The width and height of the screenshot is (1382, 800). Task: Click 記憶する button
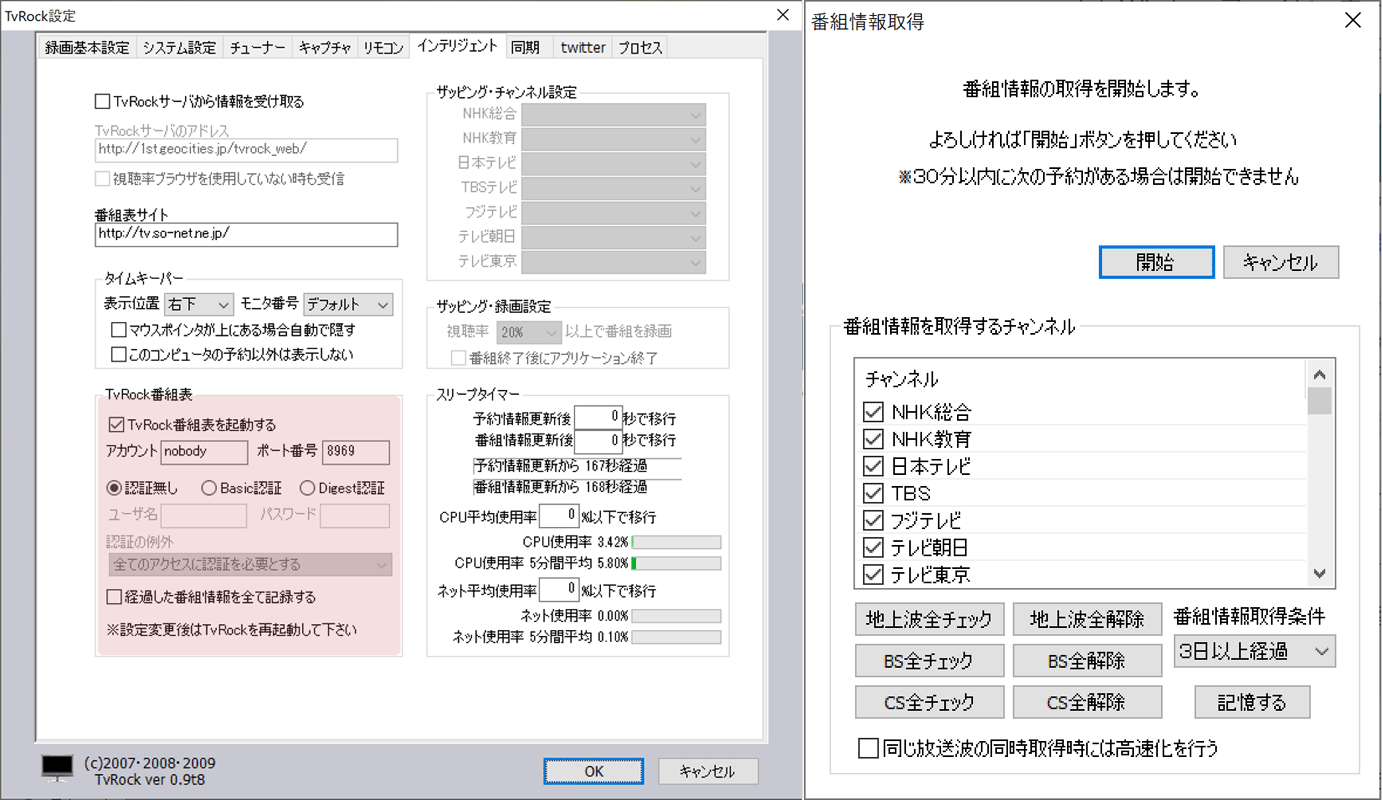[x=1252, y=701]
